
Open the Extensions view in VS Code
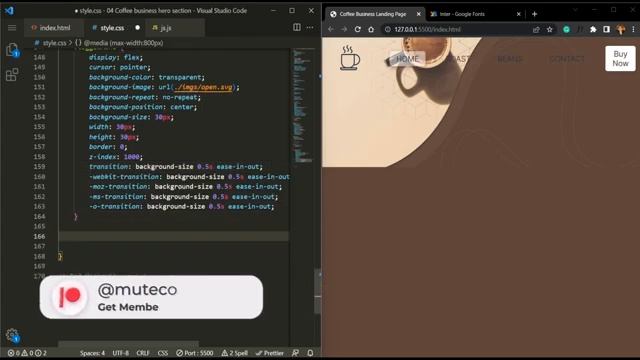[x=12, y=75]
